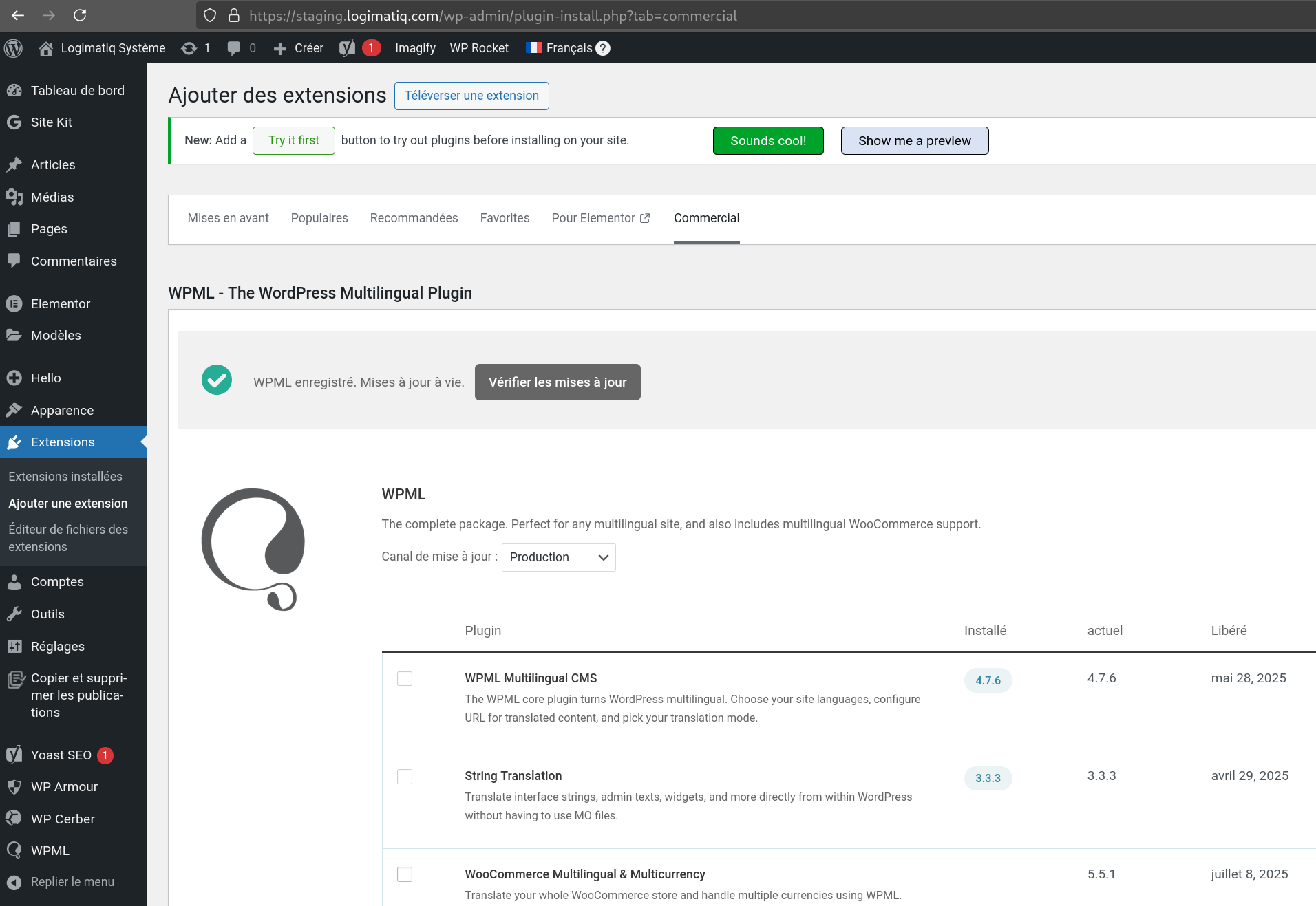Open Éditeur de fichiers des extensions link
Image resolution: width=1316 pixels, height=906 pixels.
[x=68, y=538]
